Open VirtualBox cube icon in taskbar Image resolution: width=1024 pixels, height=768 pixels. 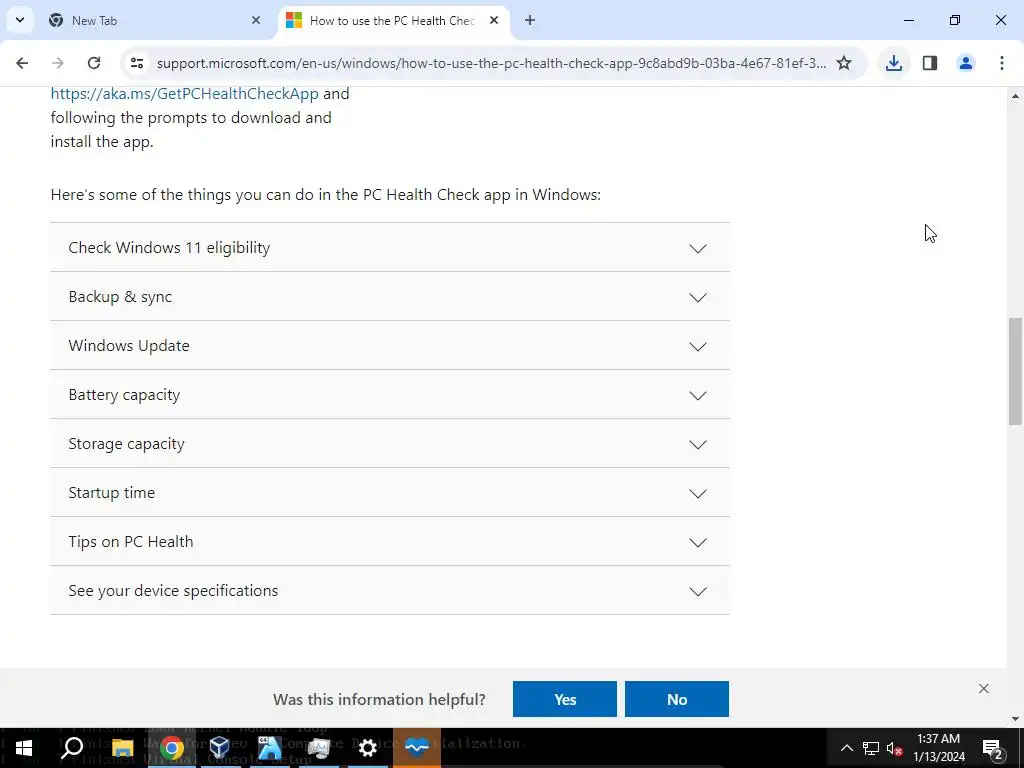coord(220,747)
